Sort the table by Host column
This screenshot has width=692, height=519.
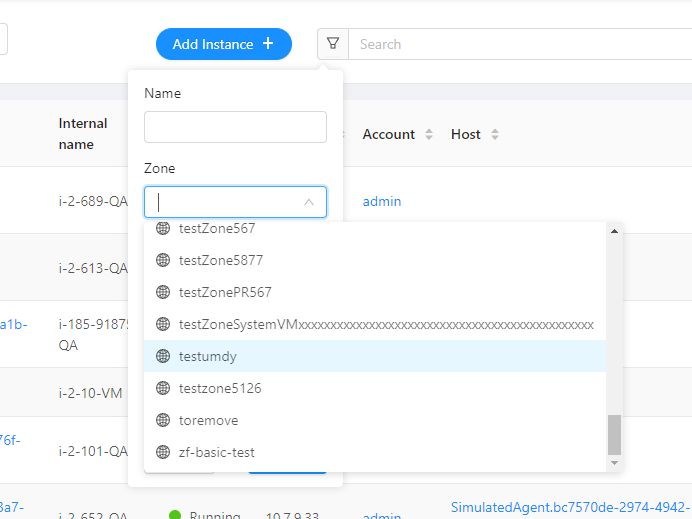[x=495, y=134]
